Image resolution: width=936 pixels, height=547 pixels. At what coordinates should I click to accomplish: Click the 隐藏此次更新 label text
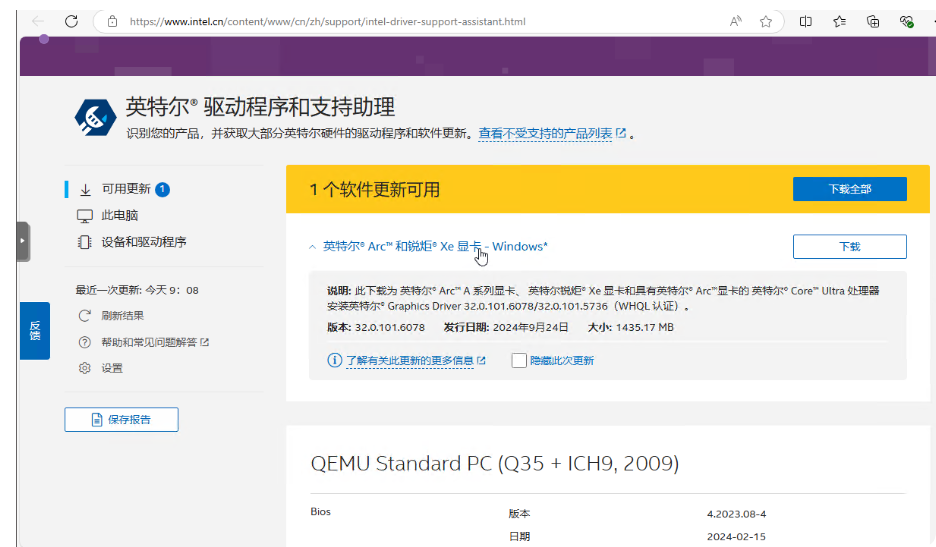562,360
